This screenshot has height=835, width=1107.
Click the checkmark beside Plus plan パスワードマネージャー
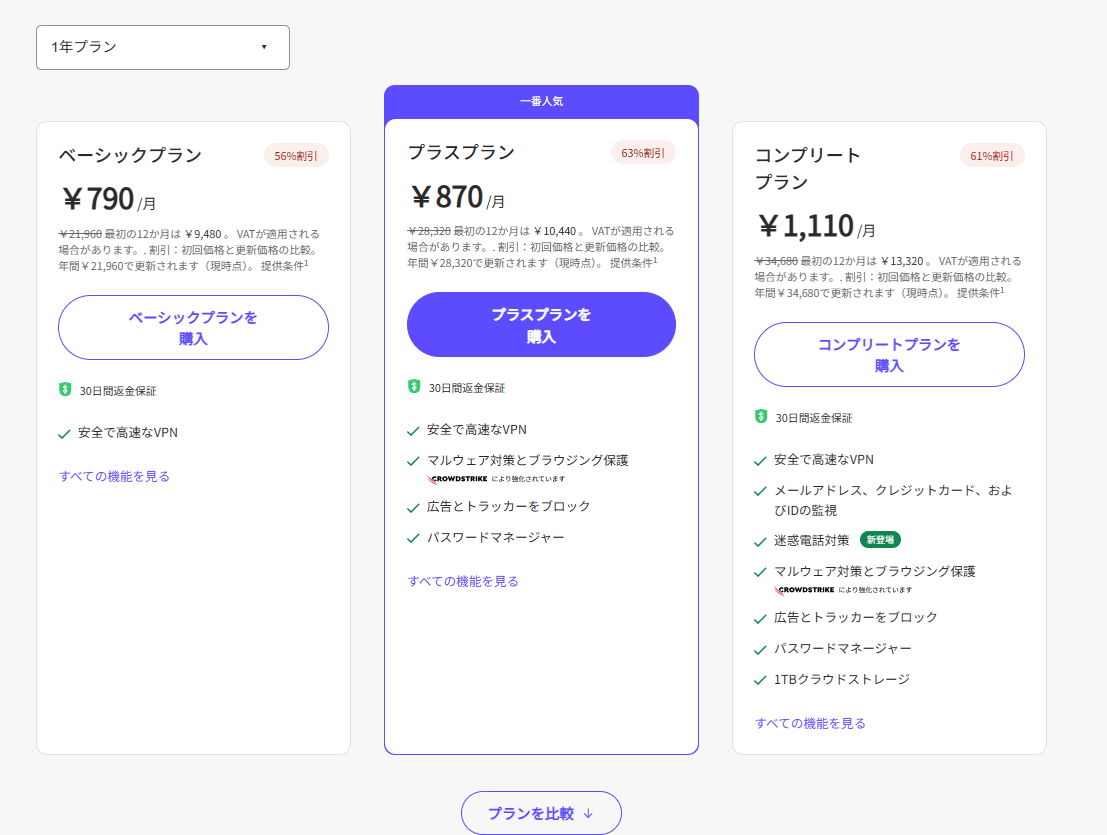[413, 538]
